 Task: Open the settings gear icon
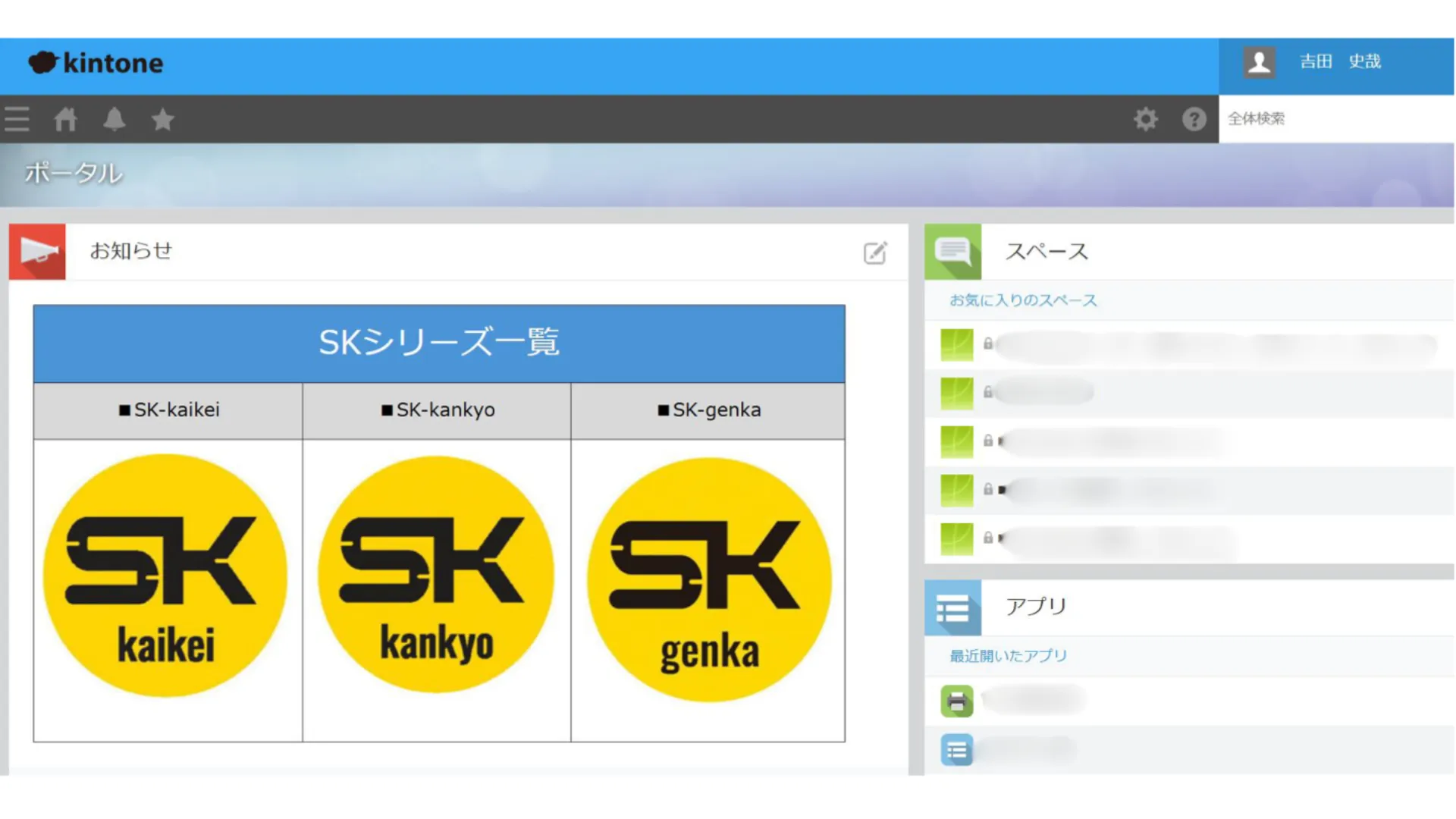(x=1145, y=119)
